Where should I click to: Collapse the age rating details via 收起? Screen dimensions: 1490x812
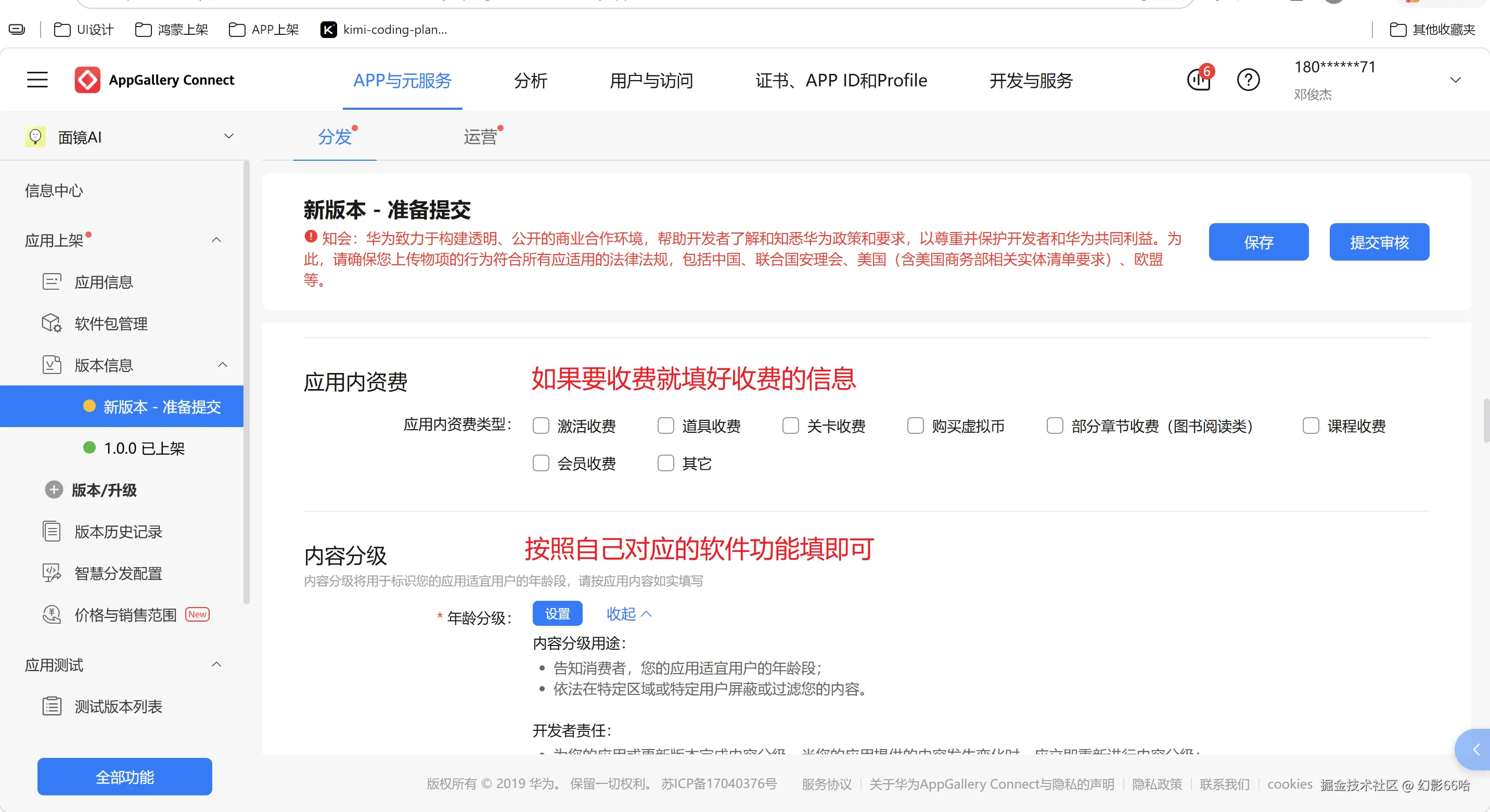tap(629, 614)
